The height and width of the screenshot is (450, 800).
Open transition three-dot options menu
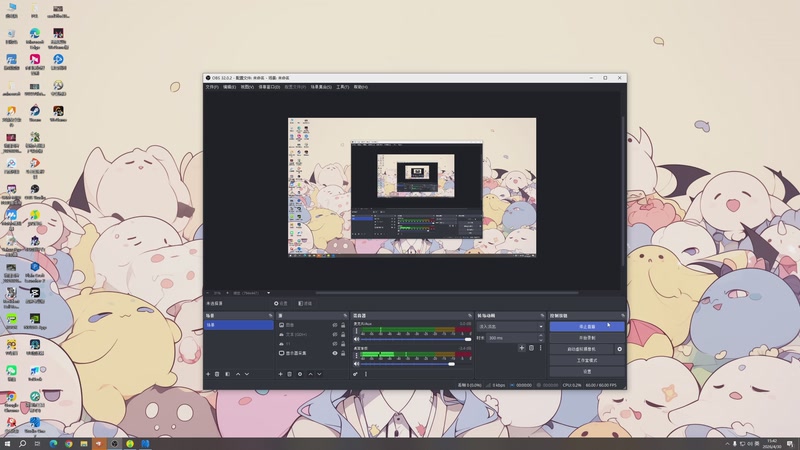click(540, 348)
